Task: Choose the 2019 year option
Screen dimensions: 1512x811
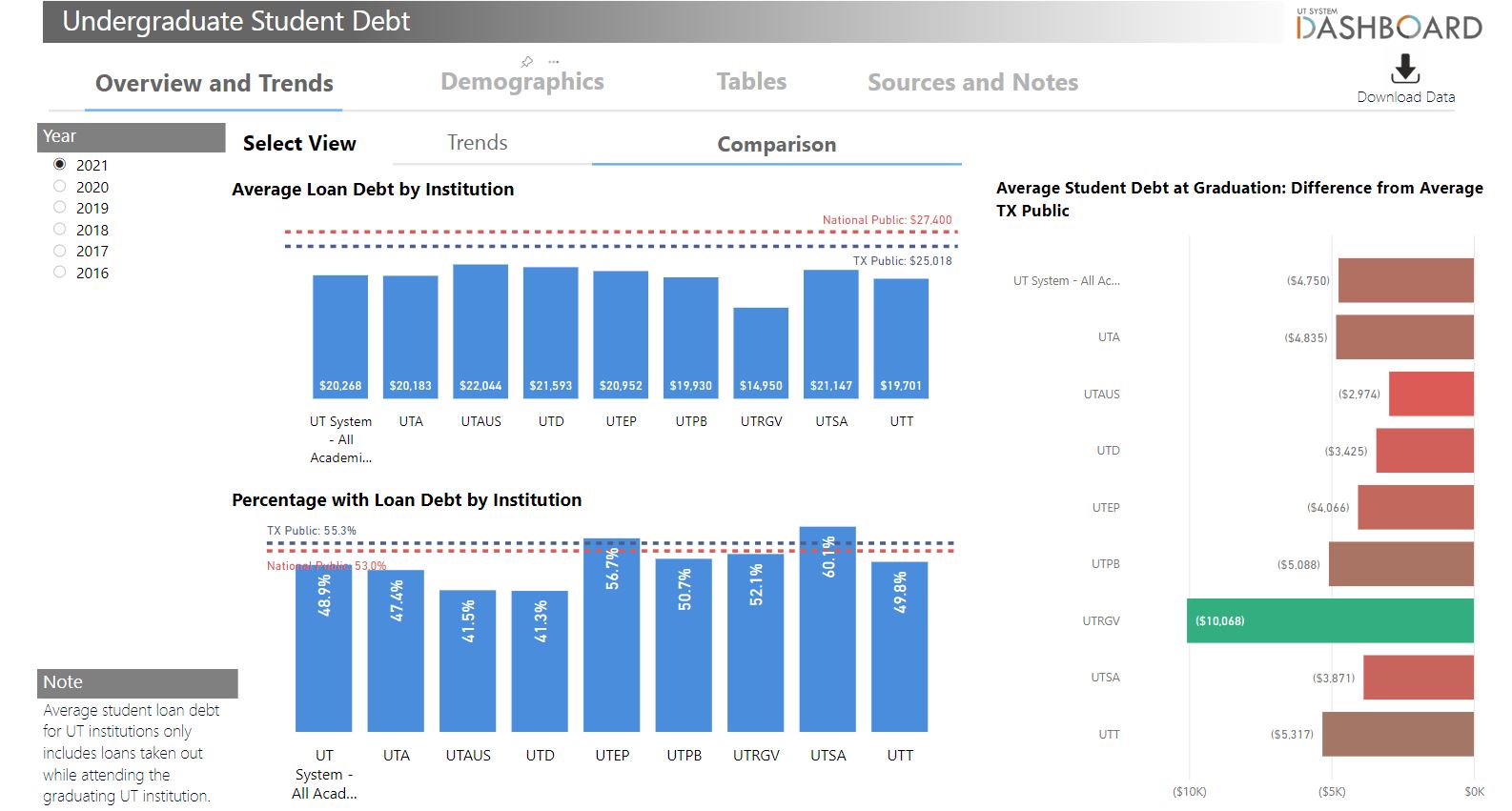Action: point(59,208)
